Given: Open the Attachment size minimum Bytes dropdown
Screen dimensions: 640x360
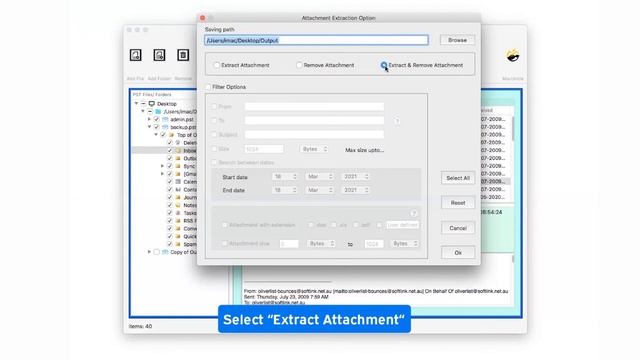Looking at the screenshot, I should pyautogui.click(x=321, y=244).
